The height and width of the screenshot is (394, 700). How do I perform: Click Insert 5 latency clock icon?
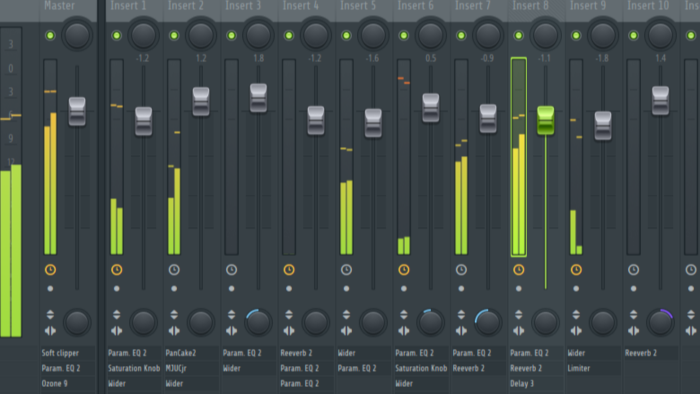346,270
